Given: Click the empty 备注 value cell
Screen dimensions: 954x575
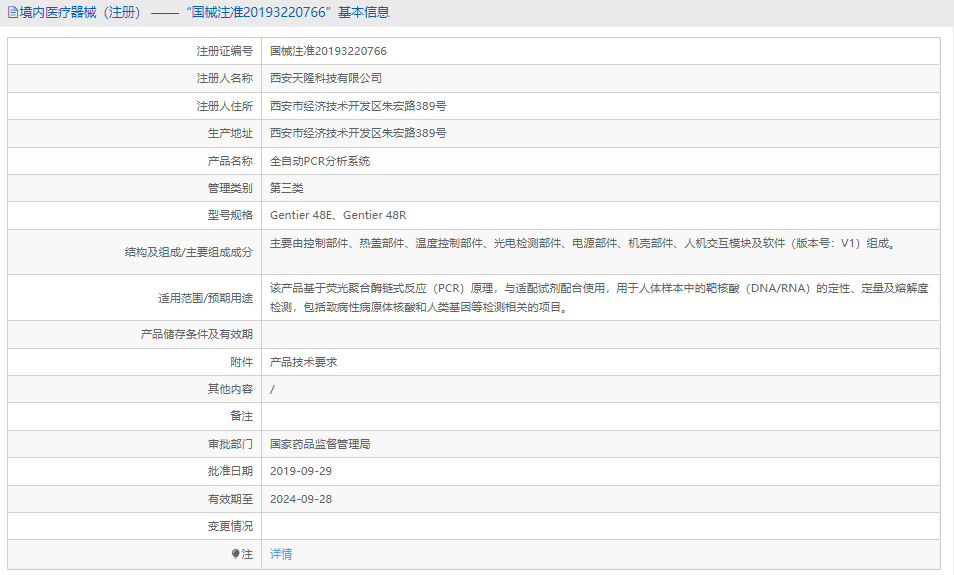Looking at the screenshot, I should [x=600, y=416].
